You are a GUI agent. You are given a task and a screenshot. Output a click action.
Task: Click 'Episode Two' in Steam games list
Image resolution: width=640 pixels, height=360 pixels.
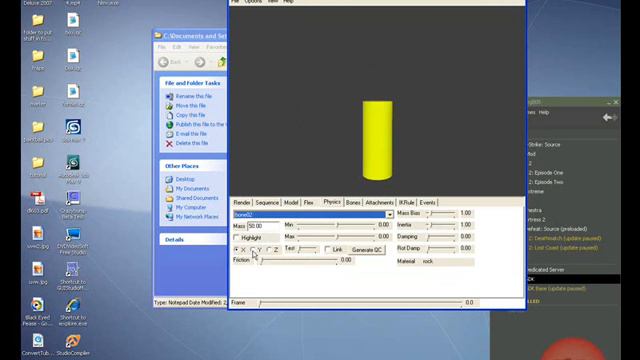[546, 182]
